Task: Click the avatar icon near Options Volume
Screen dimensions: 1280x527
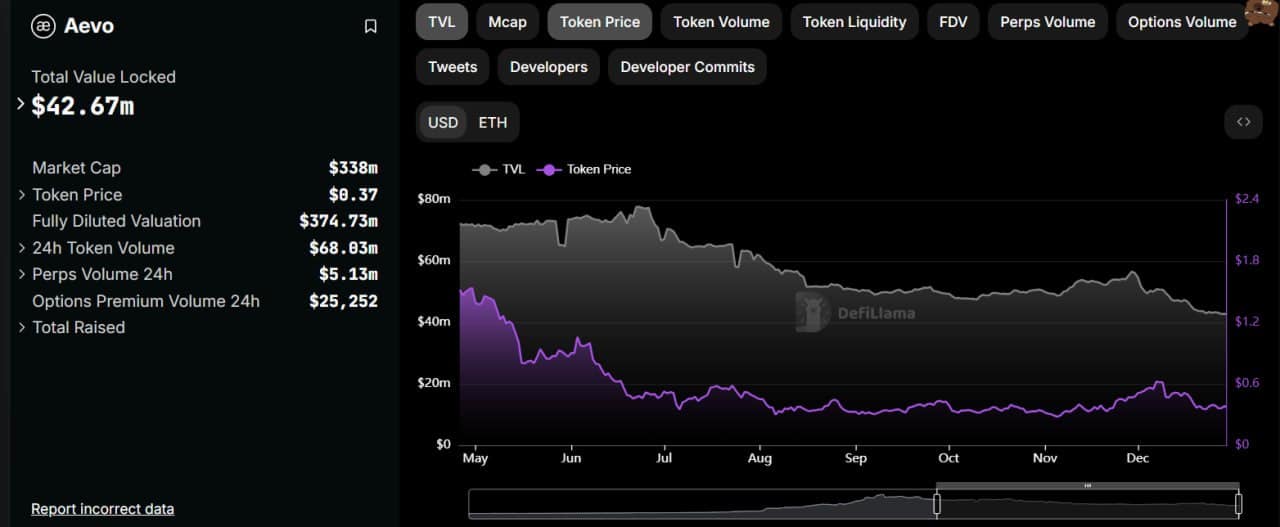Action: (1261, 12)
